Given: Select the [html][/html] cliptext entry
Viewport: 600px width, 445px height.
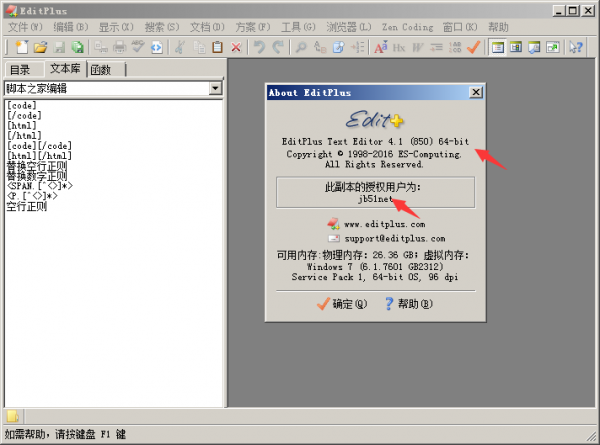Looking at the screenshot, I should 39,156.
